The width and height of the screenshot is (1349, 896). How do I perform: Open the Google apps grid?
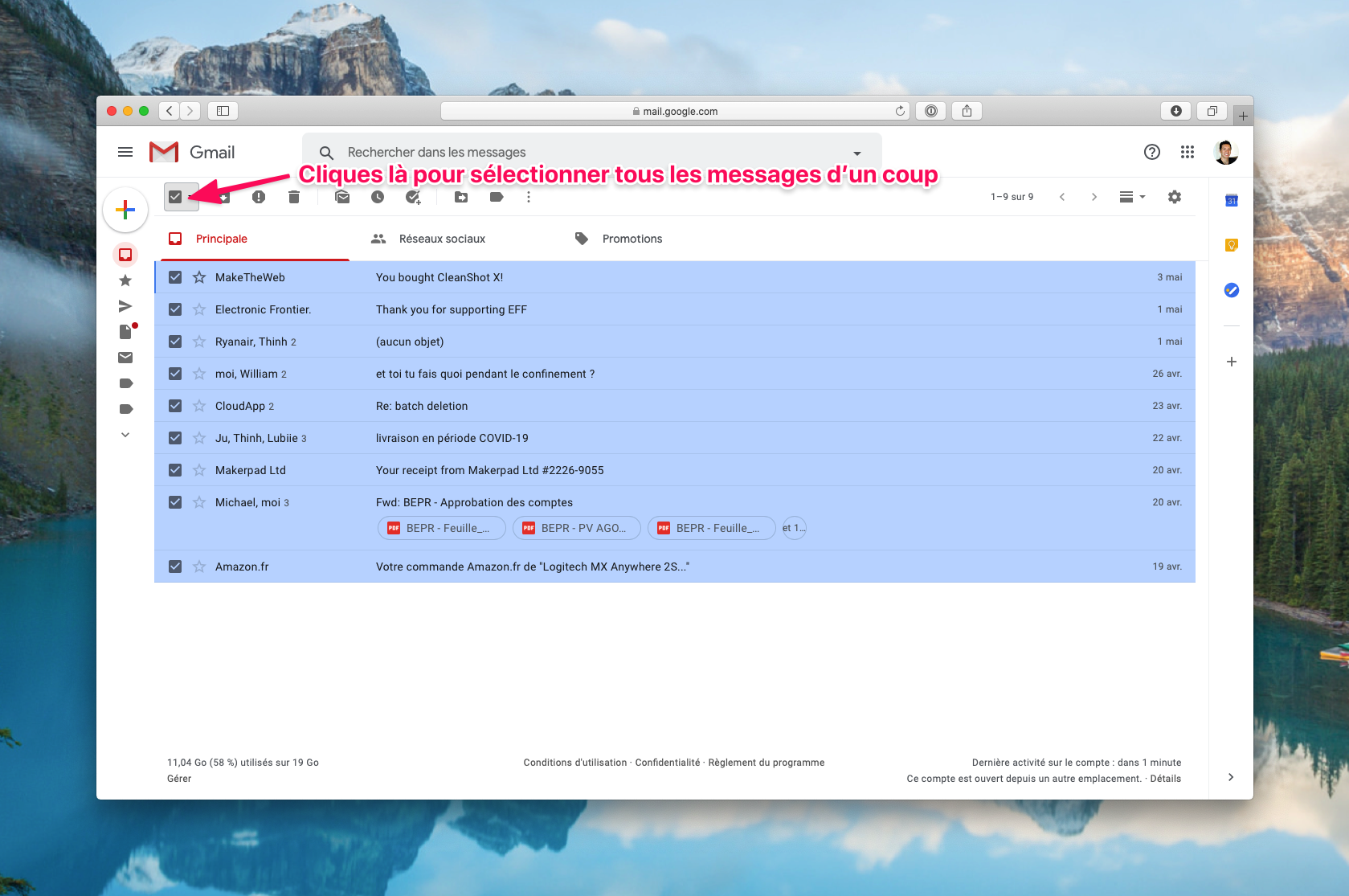pyautogui.click(x=1188, y=152)
